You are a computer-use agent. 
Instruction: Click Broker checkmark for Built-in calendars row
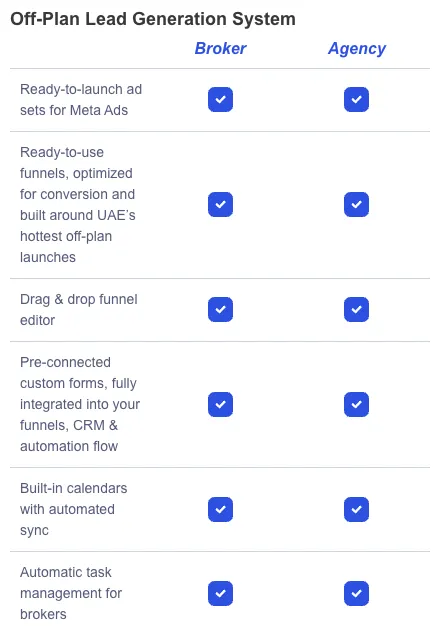(x=220, y=509)
